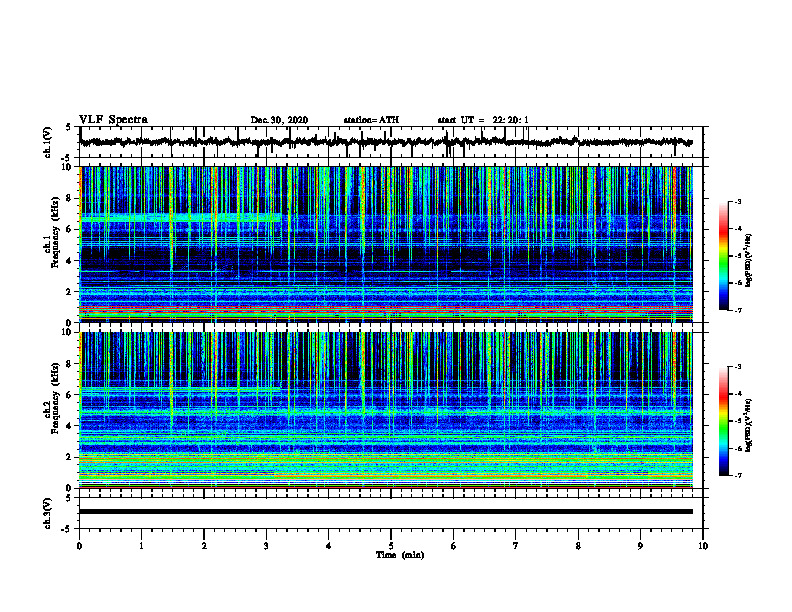Screen dimensions: 792x612
Task: Click time axis tick label '3'
Action: point(266,546)
